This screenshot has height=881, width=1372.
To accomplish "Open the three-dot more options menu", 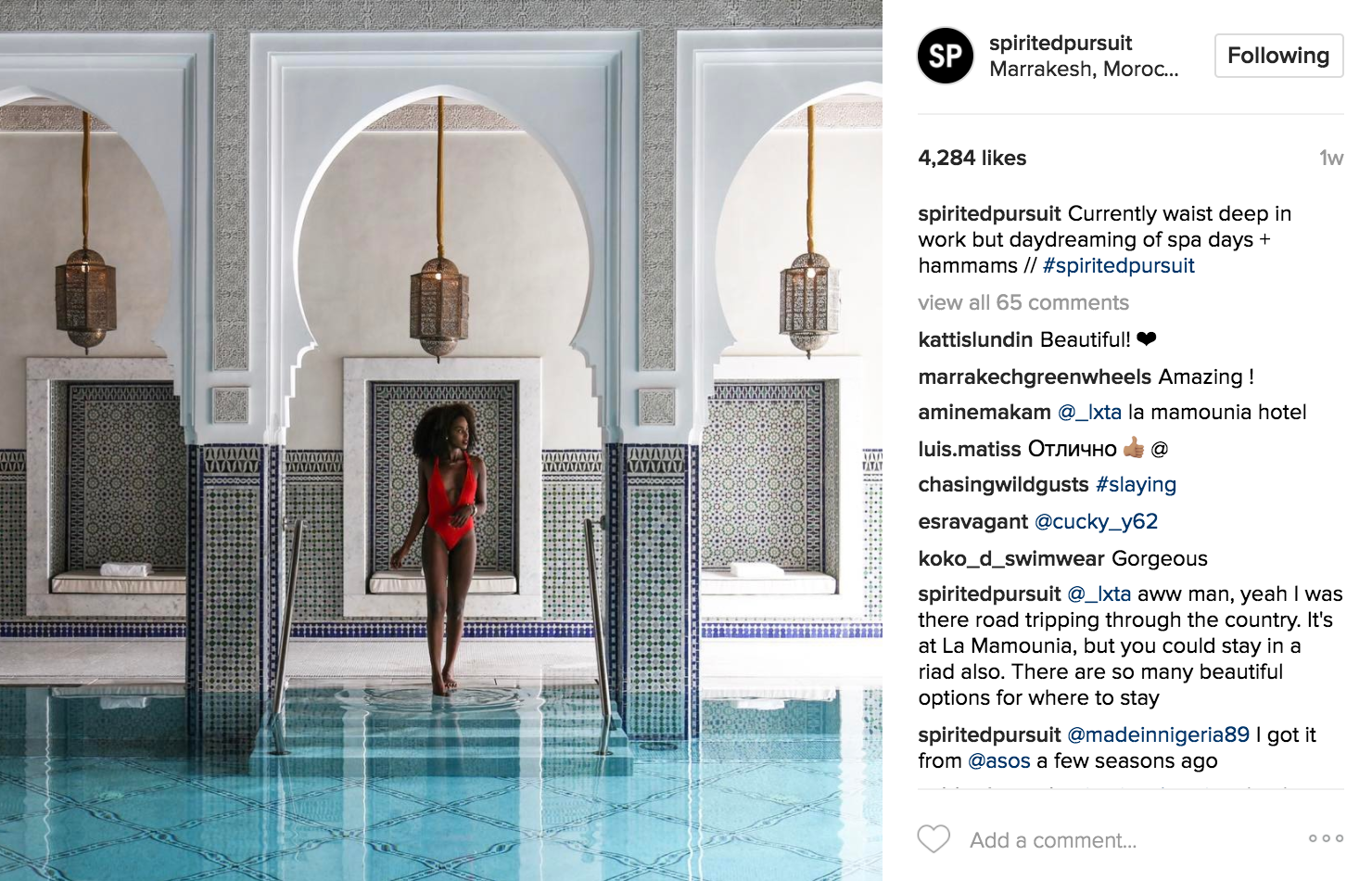I will click(1326, 838).
